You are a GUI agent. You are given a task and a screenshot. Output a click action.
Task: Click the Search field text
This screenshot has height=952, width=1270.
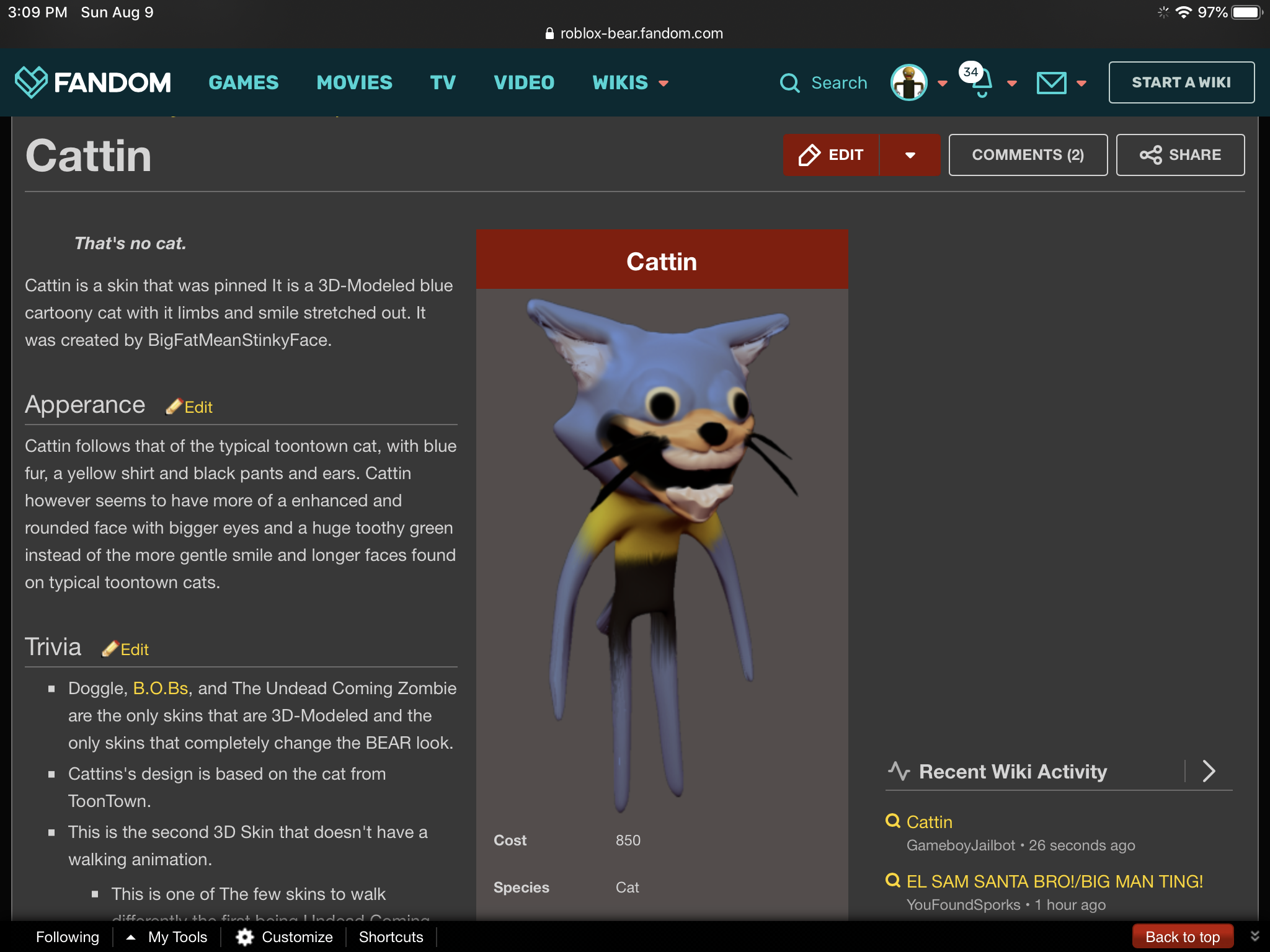coord(839,82)
